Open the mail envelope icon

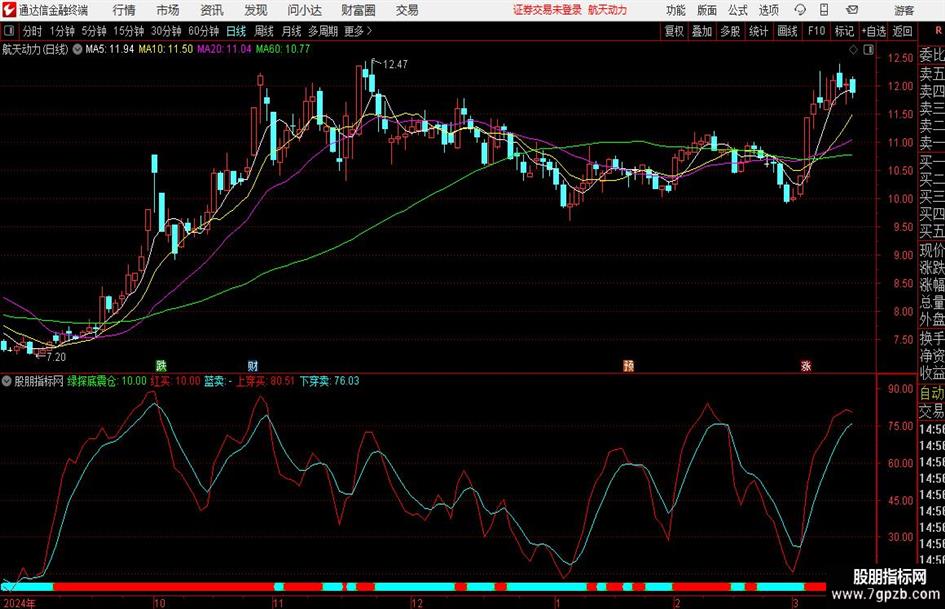click(852, 10)
